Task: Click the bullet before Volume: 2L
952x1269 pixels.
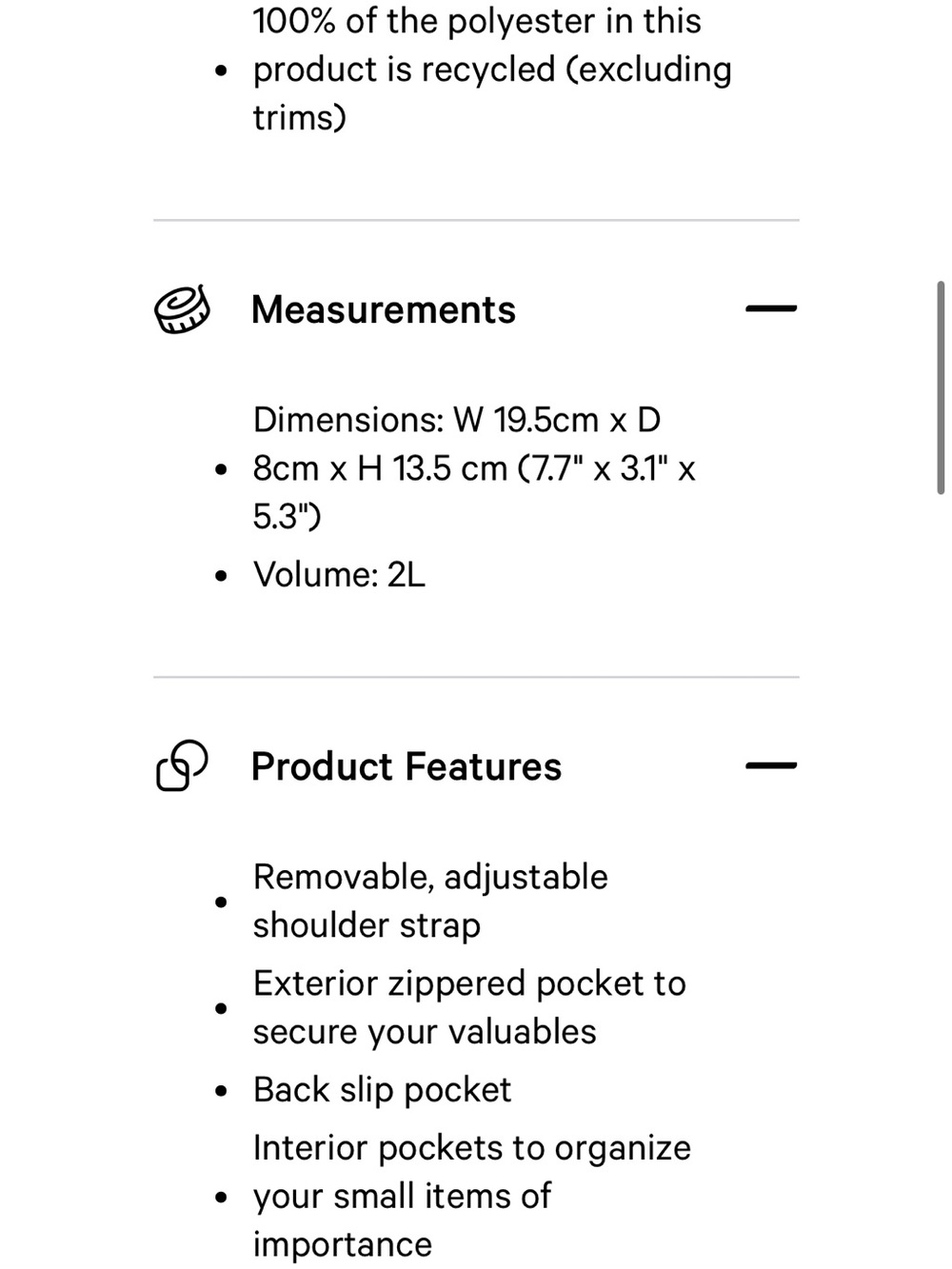Action: click(x=221, y=575)
